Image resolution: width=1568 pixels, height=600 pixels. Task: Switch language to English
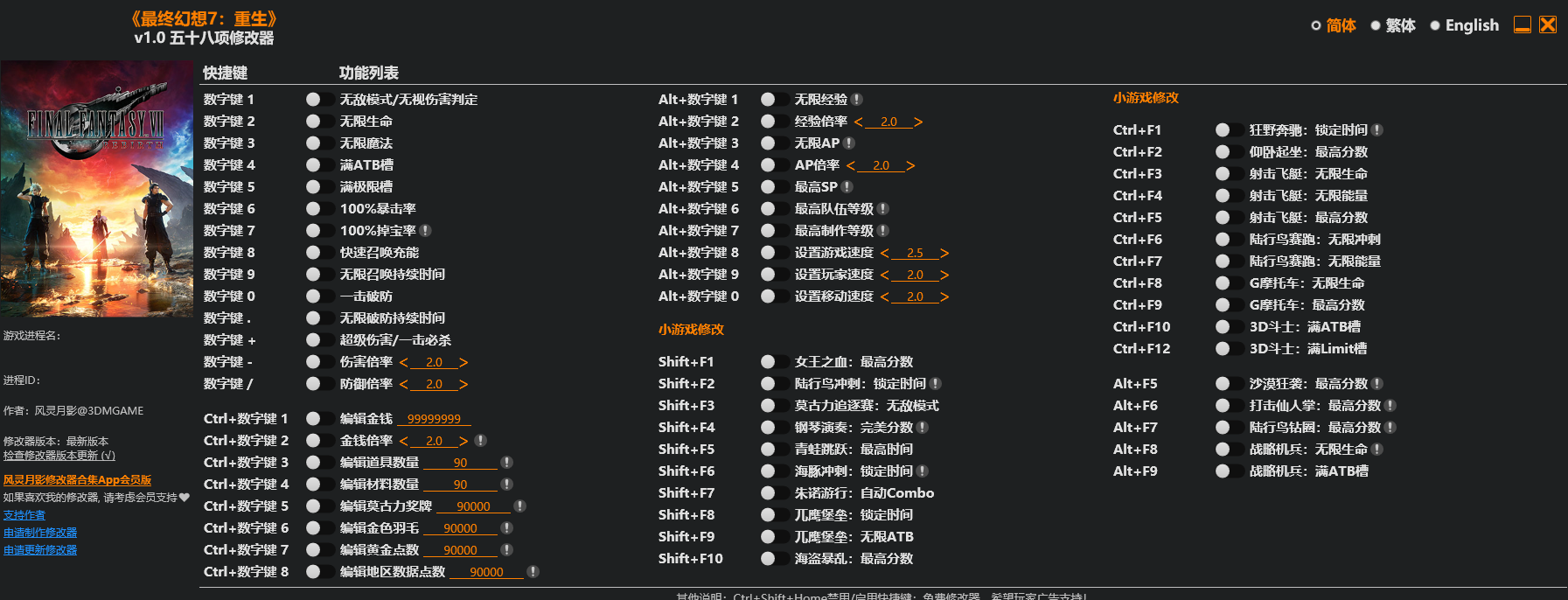(x=1465, y=25)
